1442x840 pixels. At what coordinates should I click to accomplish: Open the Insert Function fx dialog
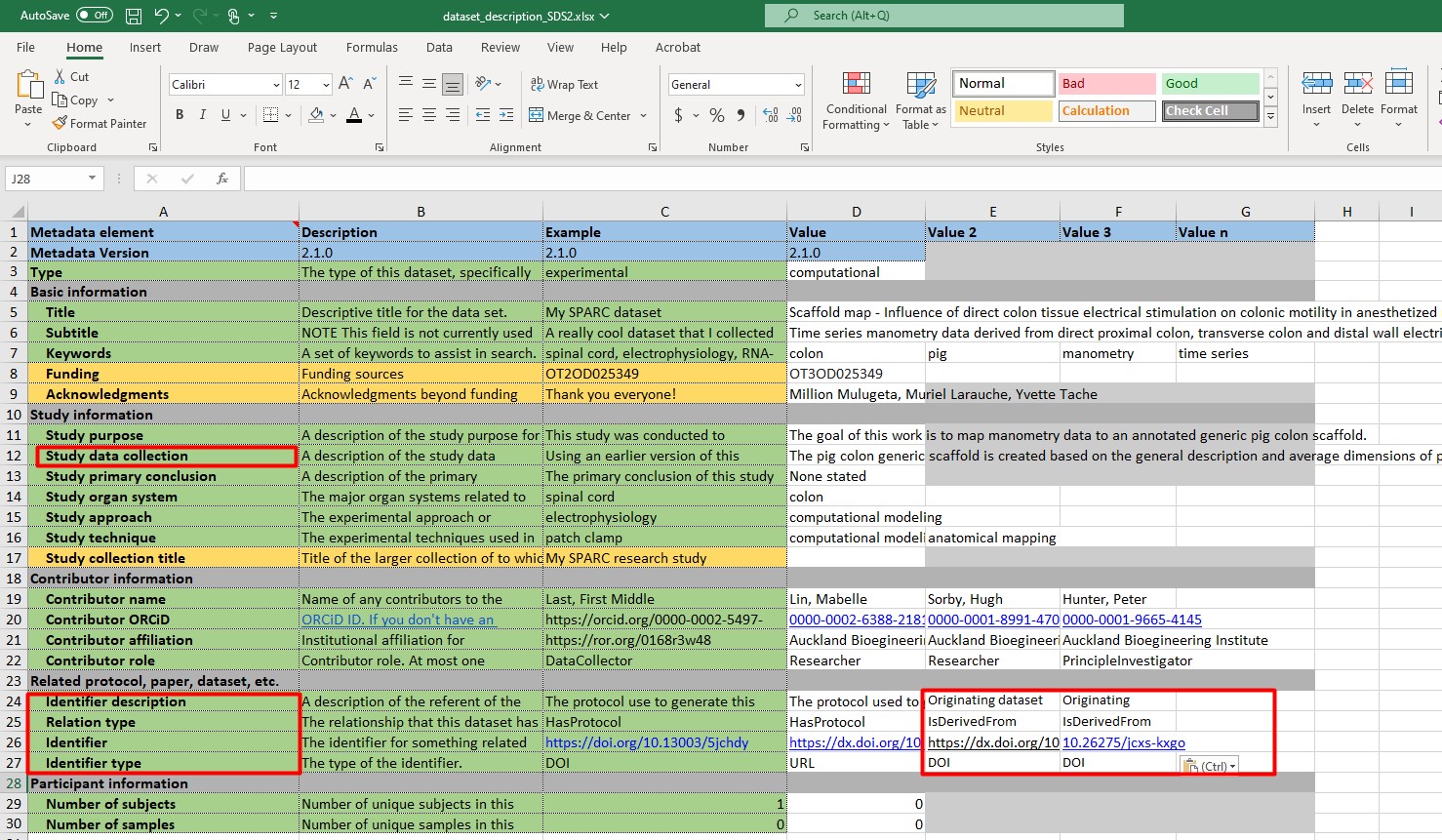[222, 179]
